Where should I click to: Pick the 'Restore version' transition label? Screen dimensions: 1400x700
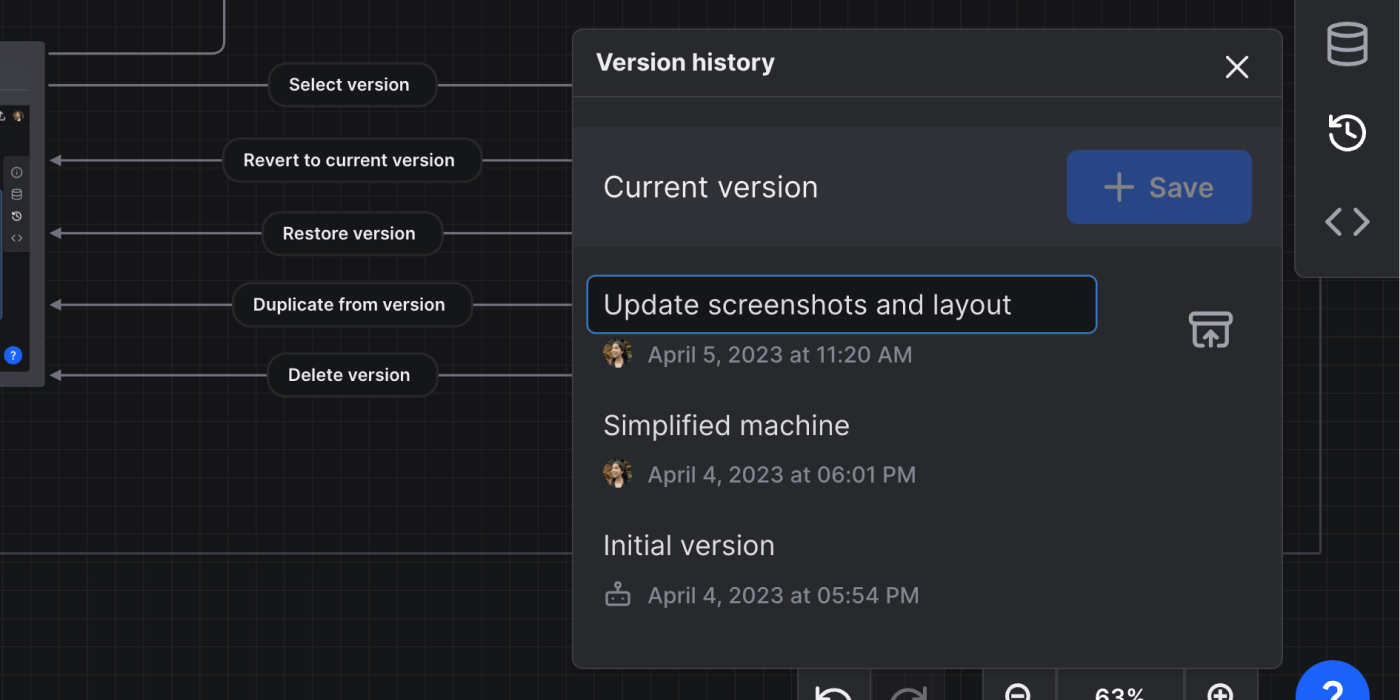coord(349,234)
